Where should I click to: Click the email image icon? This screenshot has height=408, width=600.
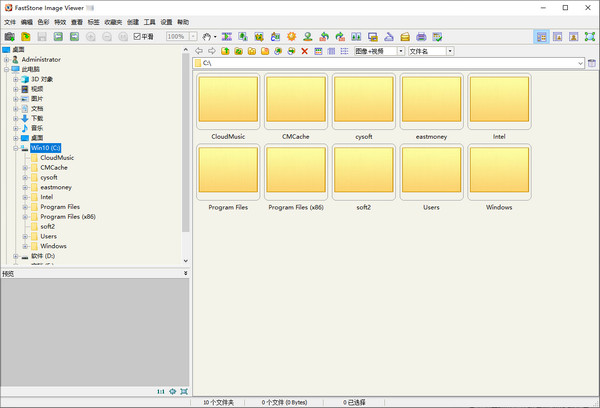coord(404,37)
